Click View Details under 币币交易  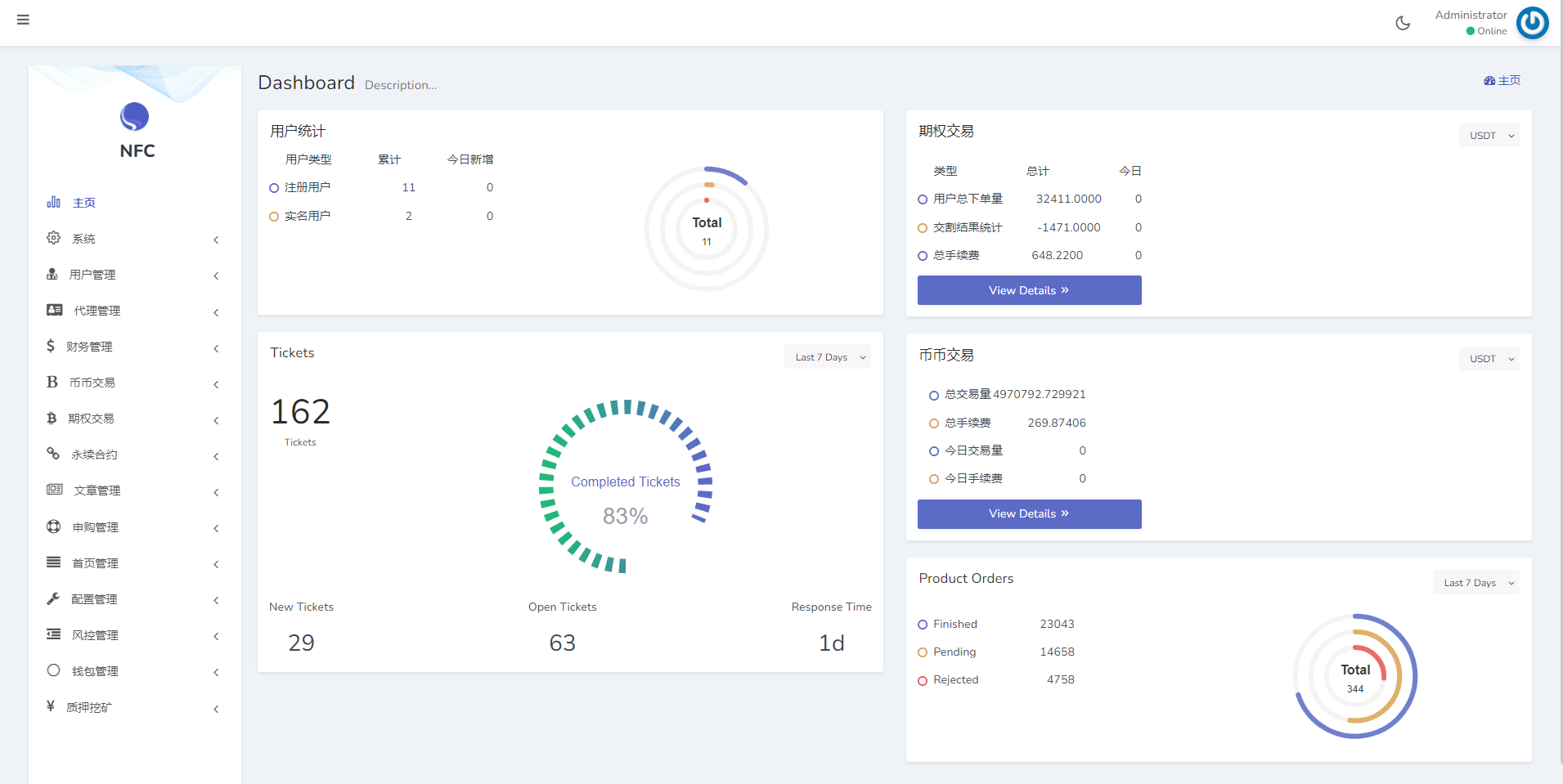click(1029, 513)
